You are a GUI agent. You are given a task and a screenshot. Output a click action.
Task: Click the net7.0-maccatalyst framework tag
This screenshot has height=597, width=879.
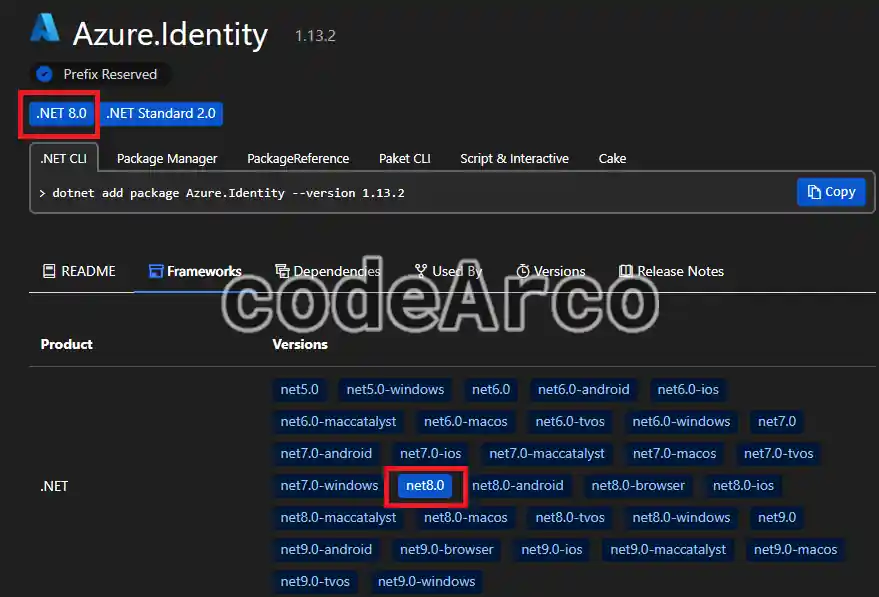tap(547, 453)
